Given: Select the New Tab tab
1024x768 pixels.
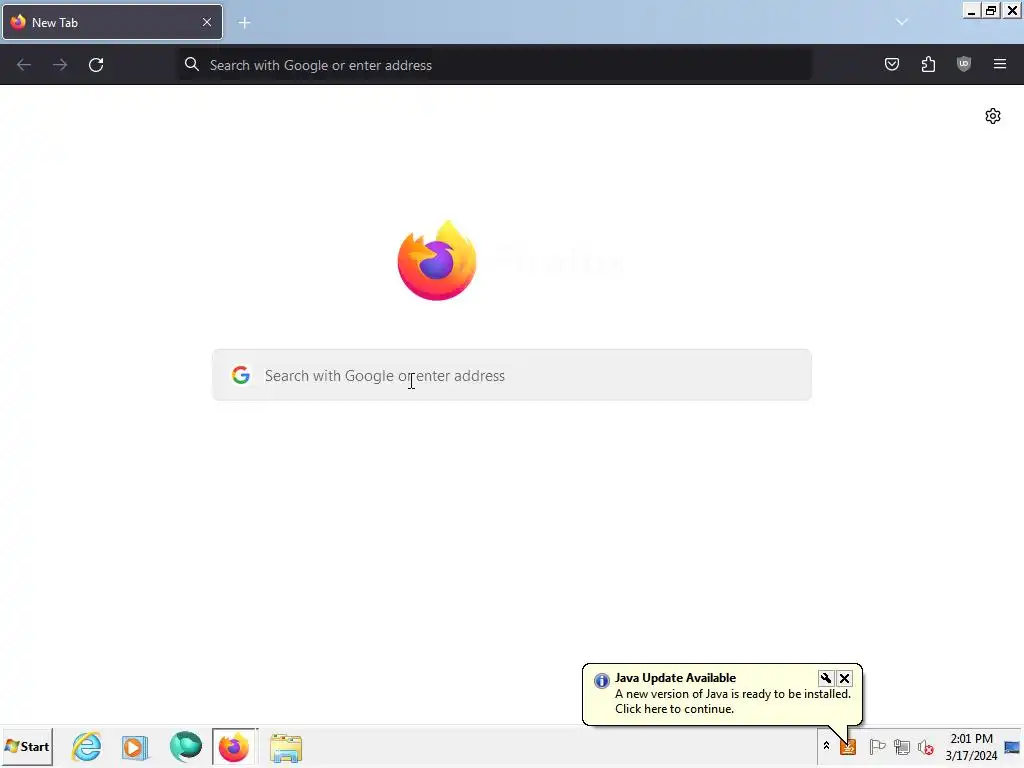Looking at the screenshot, I should coord(112,22).
